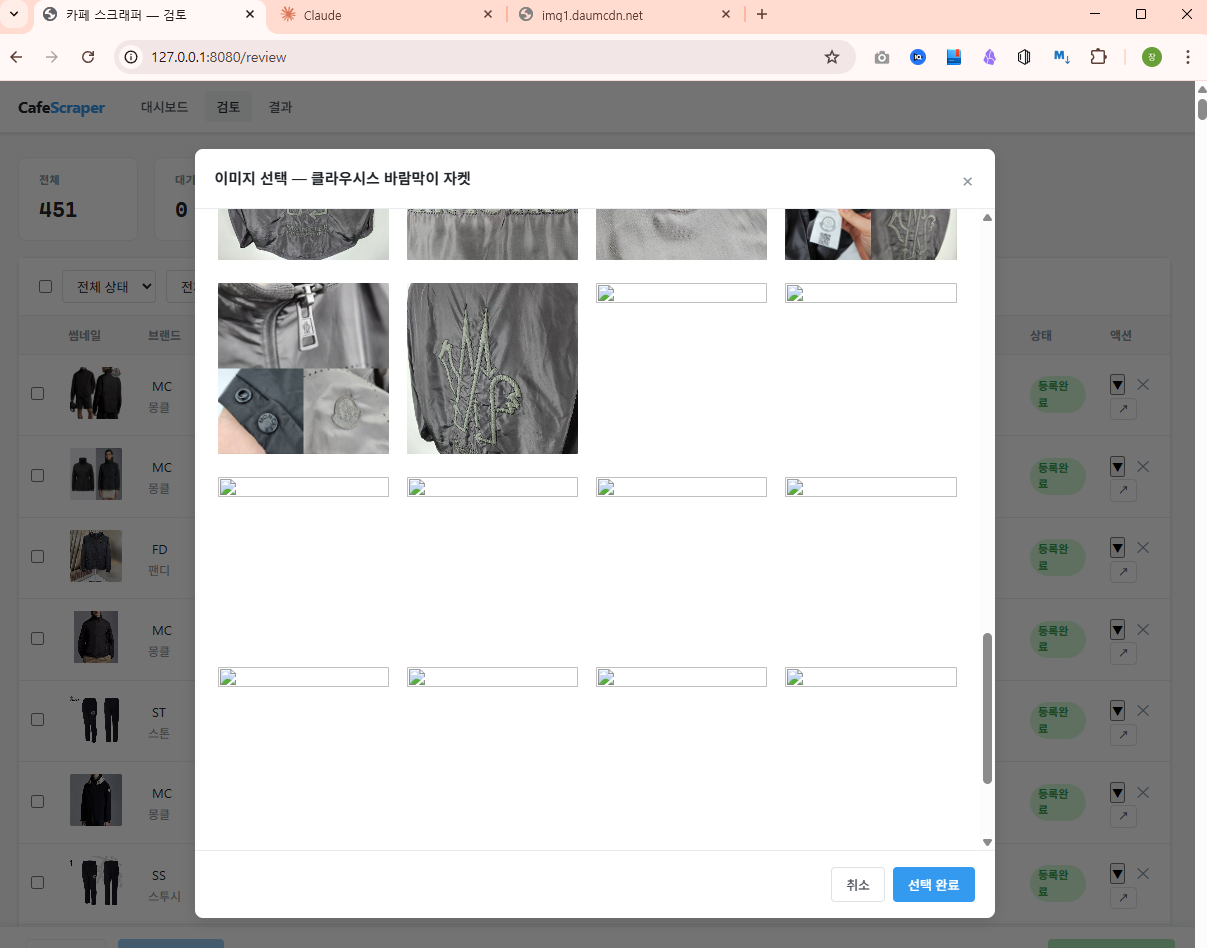Expand the ▼ action dropdown in first row
The image size is (1207, 948).
(1117, 384)
